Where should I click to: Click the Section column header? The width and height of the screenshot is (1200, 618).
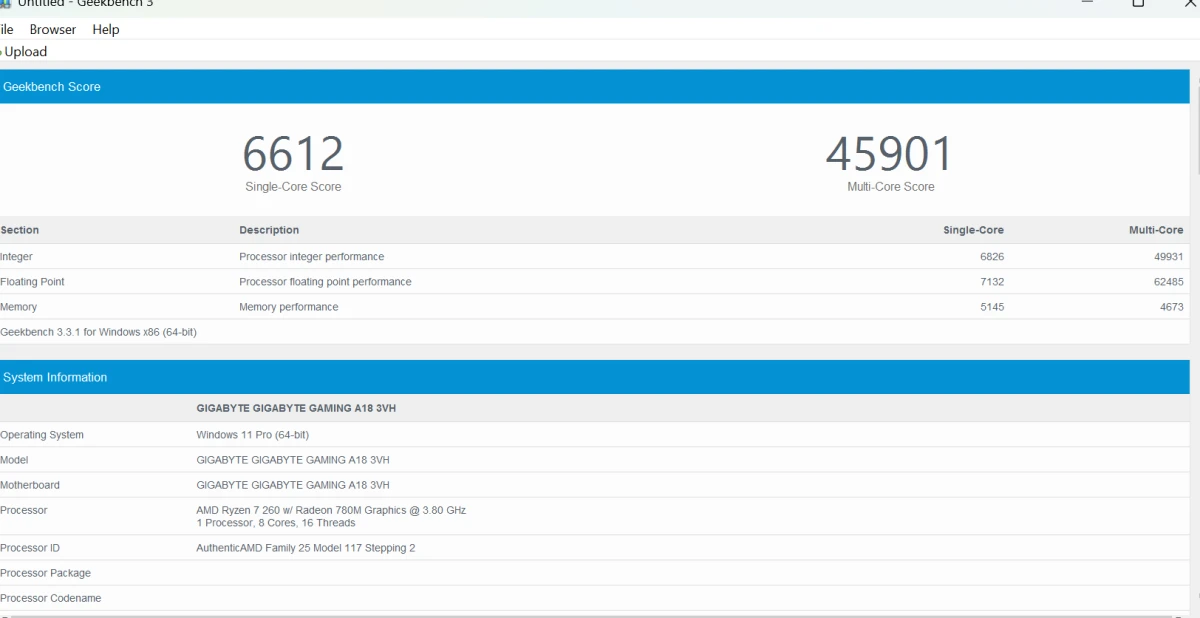(x=20, y=230)
